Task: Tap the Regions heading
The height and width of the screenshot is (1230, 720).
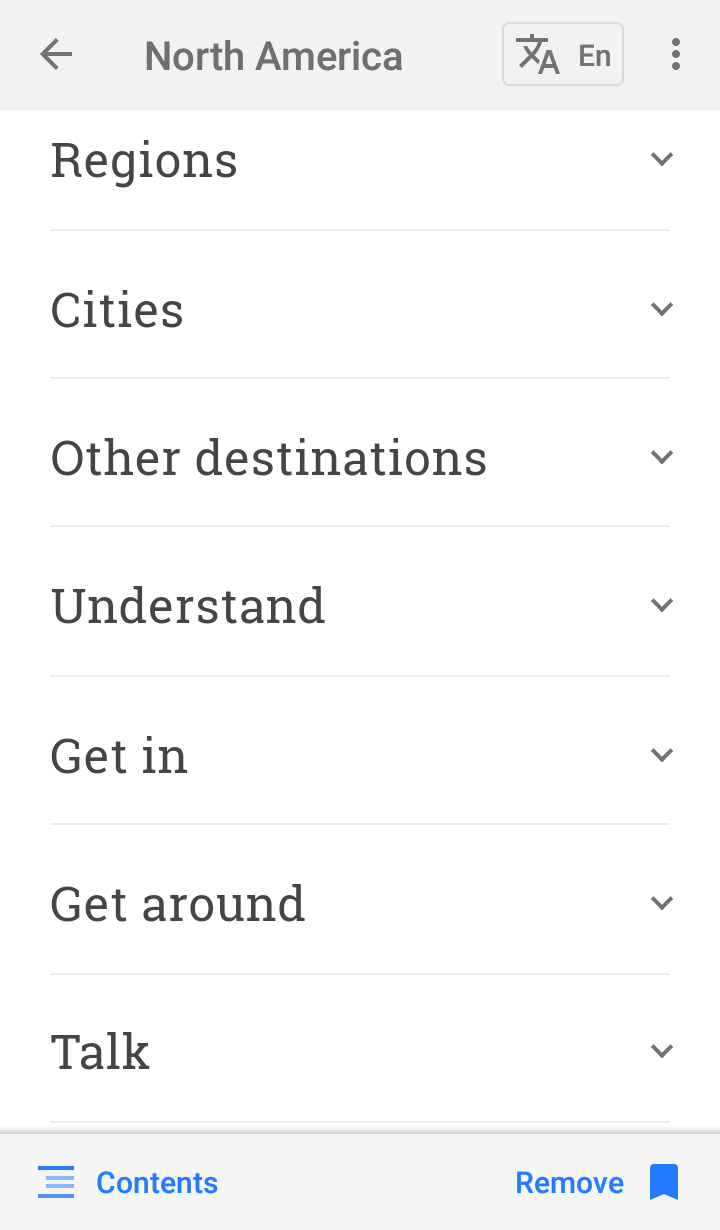Action: click(144, 160)
